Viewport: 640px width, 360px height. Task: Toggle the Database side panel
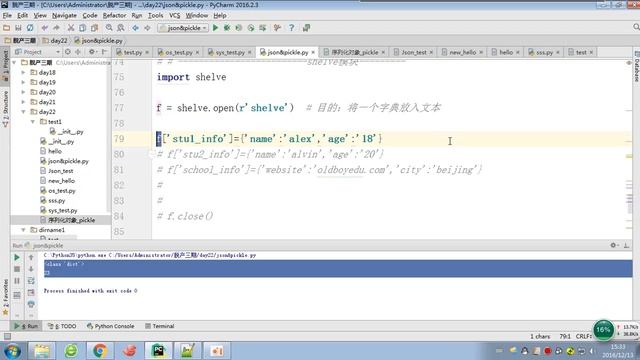pos(636,67)
